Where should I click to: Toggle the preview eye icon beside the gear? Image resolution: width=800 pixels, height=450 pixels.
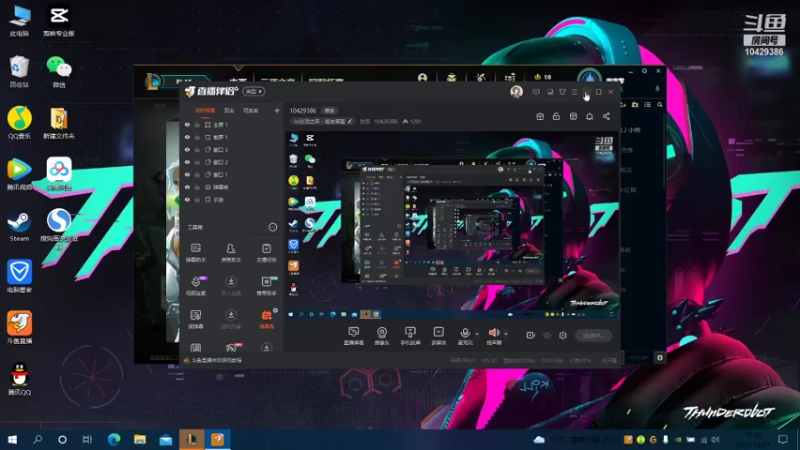(547, 335)
